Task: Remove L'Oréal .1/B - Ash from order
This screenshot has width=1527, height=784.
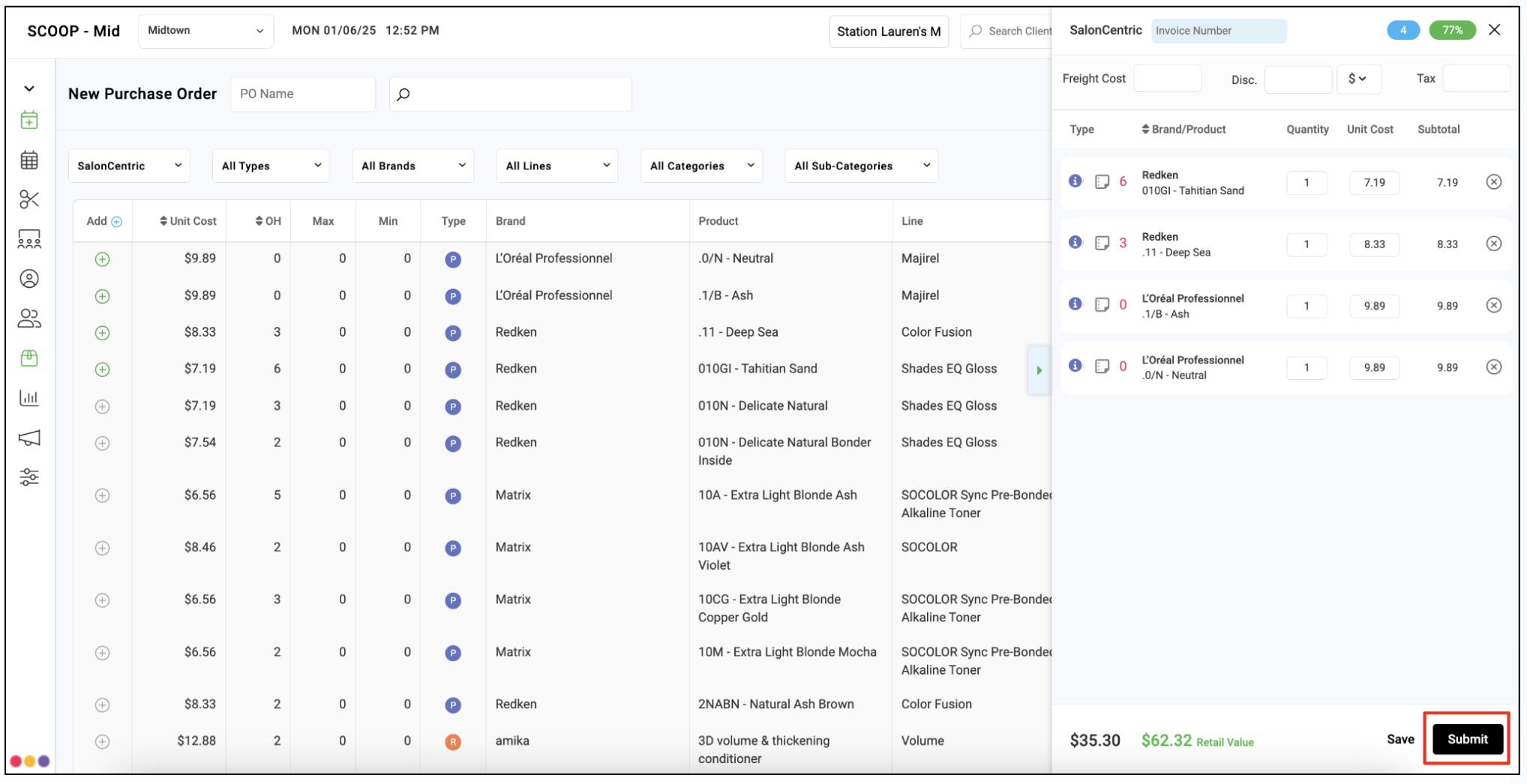Action: coord(1494,305)
